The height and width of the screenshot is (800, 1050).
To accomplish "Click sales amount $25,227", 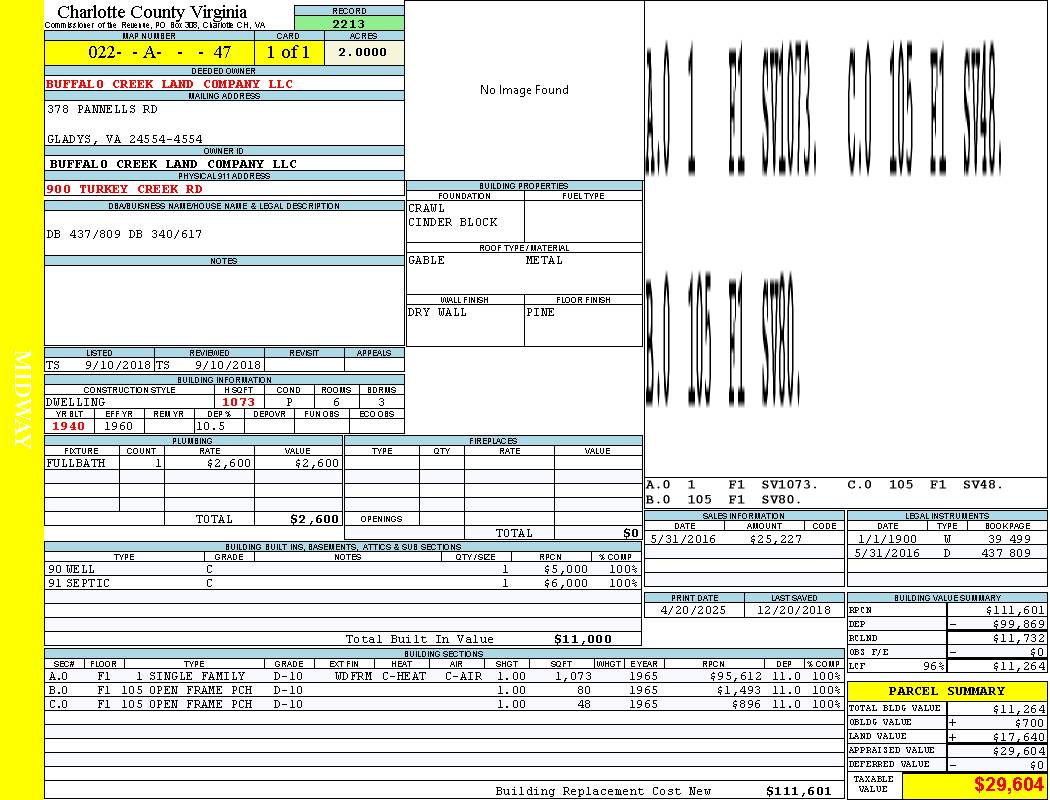I will (775, 540).
